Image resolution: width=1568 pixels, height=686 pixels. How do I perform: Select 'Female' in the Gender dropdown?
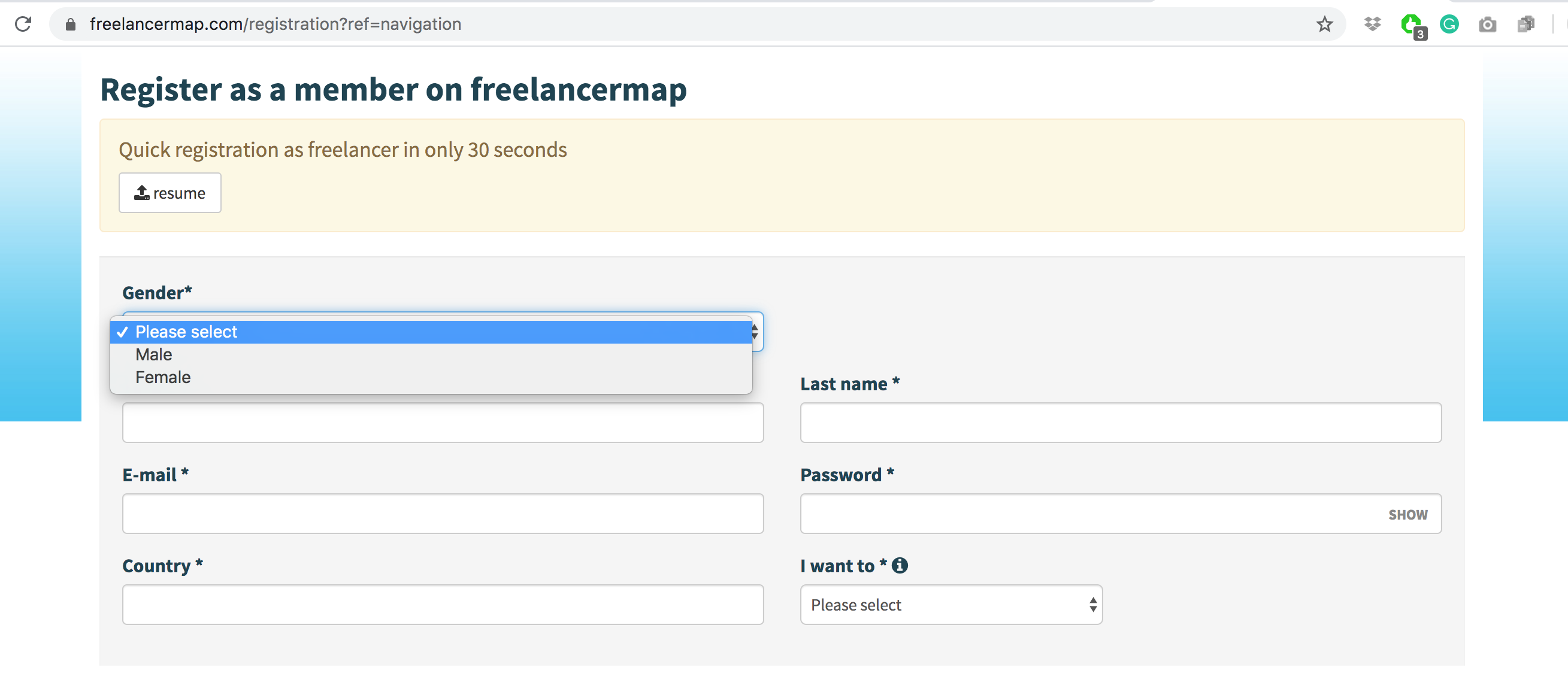tap(162, 377)
